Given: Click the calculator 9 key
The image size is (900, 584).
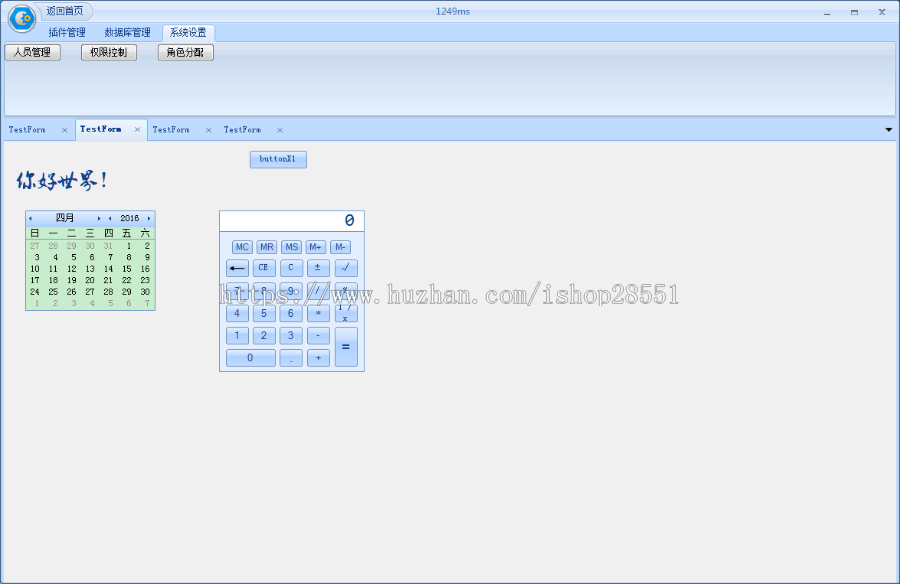Looking at the screenshot, I should pyautogui.click(x=291, y=291).
